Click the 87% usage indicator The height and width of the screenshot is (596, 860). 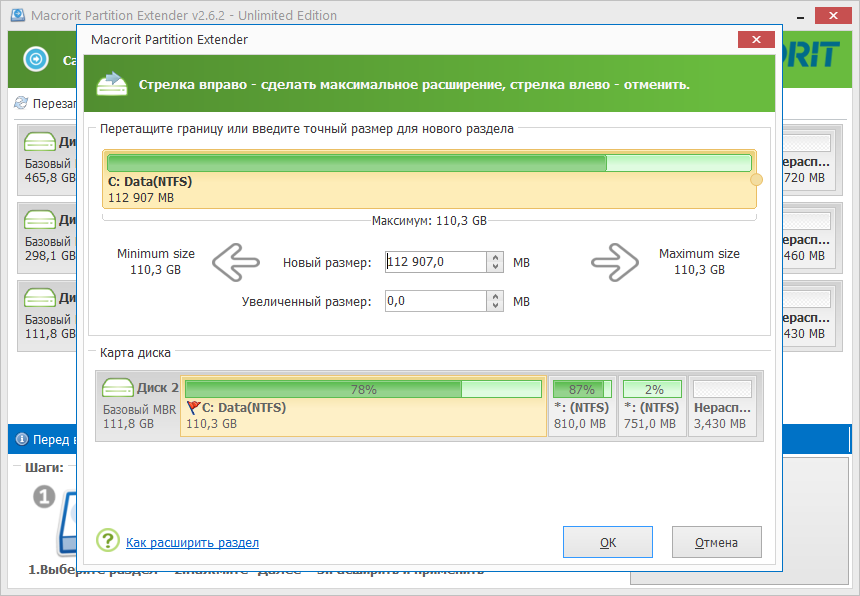(x=582, y=389)
